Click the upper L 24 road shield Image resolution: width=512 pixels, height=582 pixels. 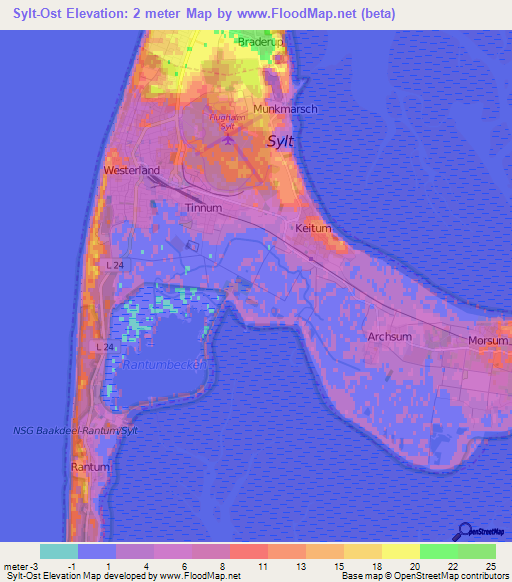(x=115, y=265)
